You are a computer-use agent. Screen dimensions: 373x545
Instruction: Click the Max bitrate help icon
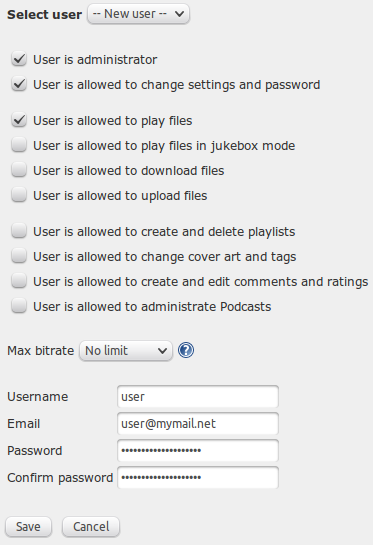coord(186,350)
